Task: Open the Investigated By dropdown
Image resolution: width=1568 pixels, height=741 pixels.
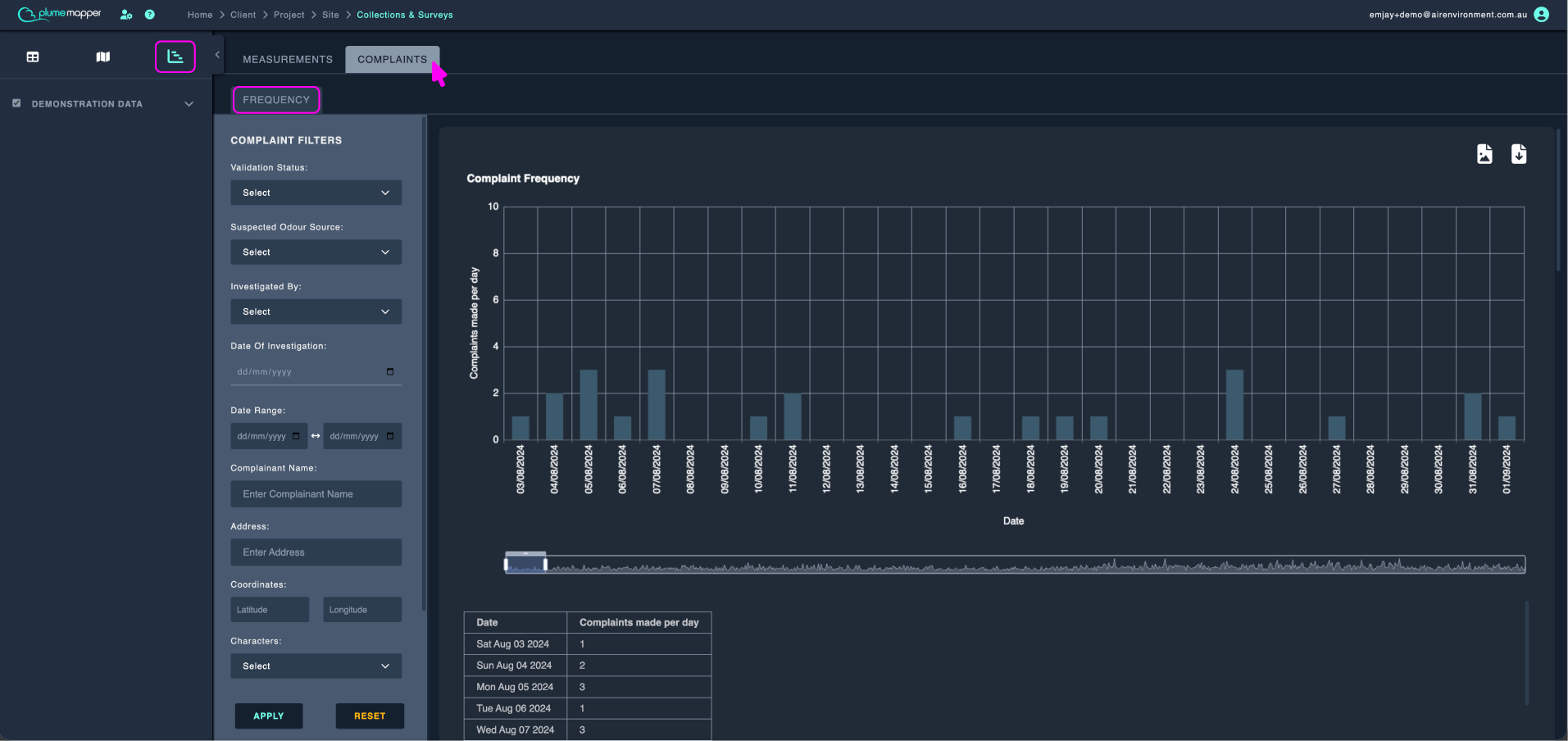Action: [x=316, y=311]
